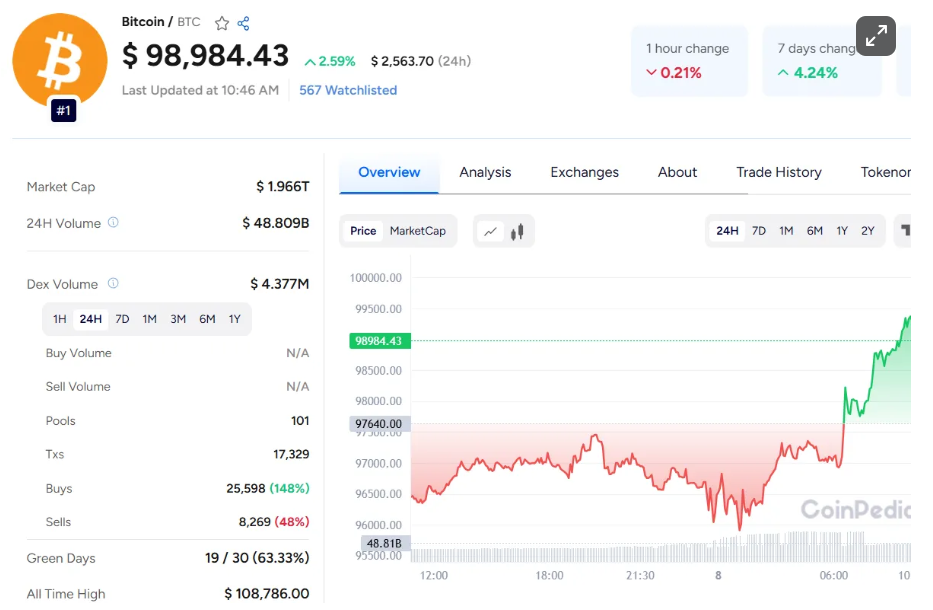Set Dex Volume period to 1H
Image resolution: width=933 pixels, height=610 pixels.
pos(60,319)
